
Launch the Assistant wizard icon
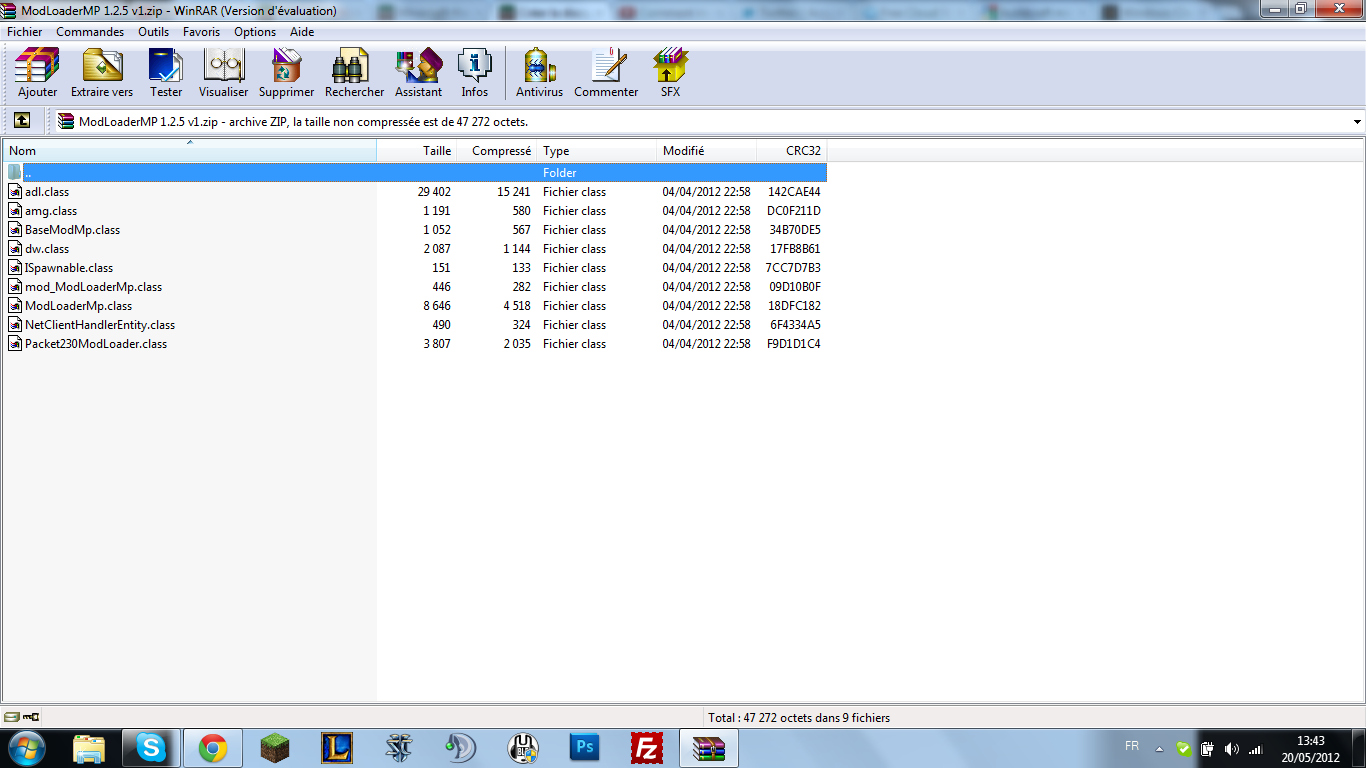[418, 72]
